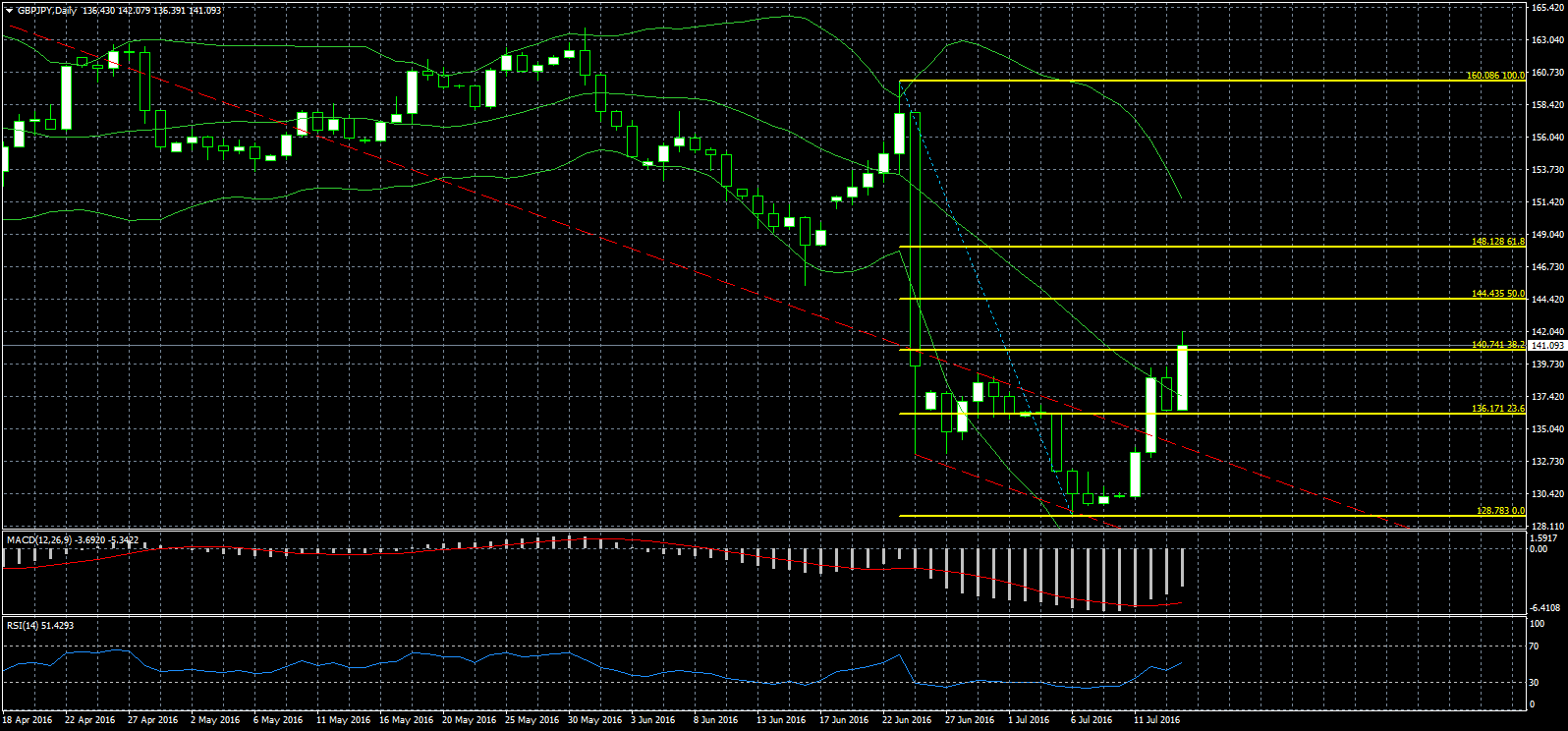The height and width of the screenshot is (731, 1568).
Task: Click the RSI 70 level scale label
Action: 1534,647
